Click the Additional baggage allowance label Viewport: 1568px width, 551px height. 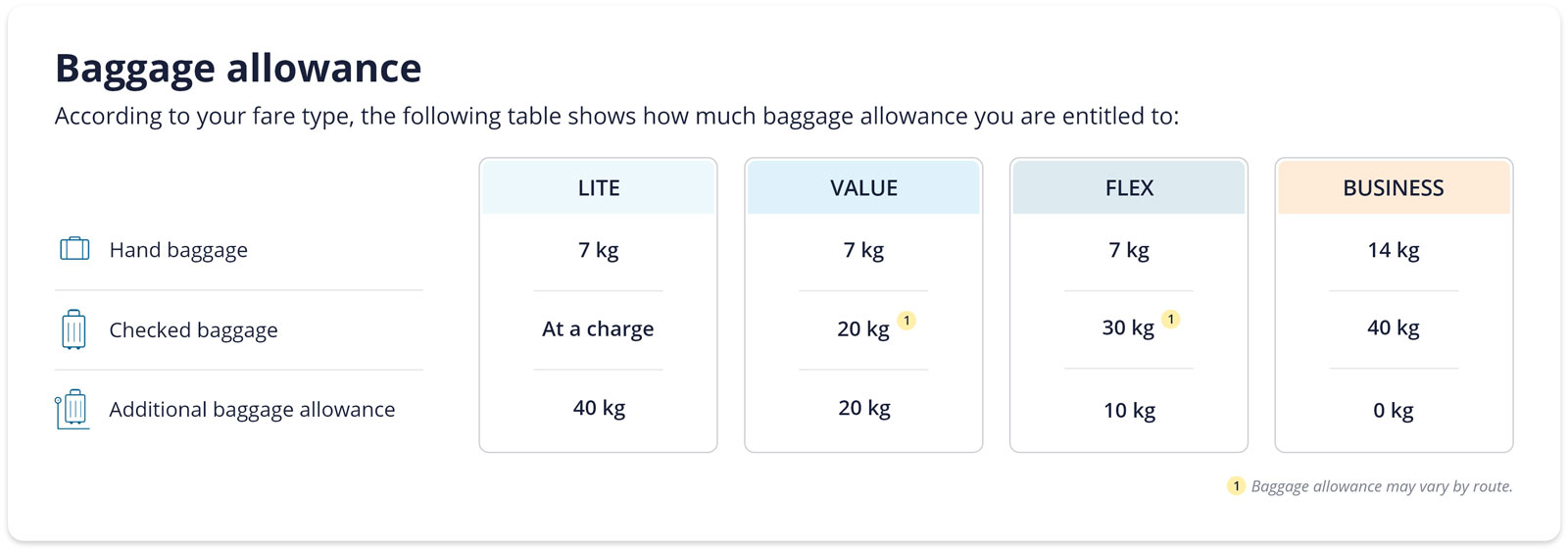coord(252,410)
